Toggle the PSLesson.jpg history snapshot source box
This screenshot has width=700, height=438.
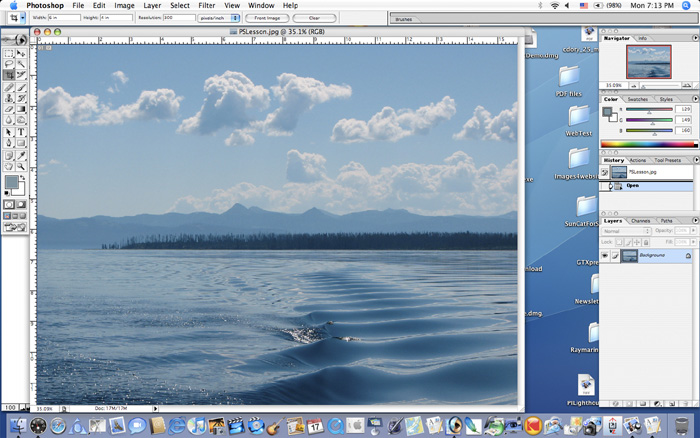pos(606,173)
